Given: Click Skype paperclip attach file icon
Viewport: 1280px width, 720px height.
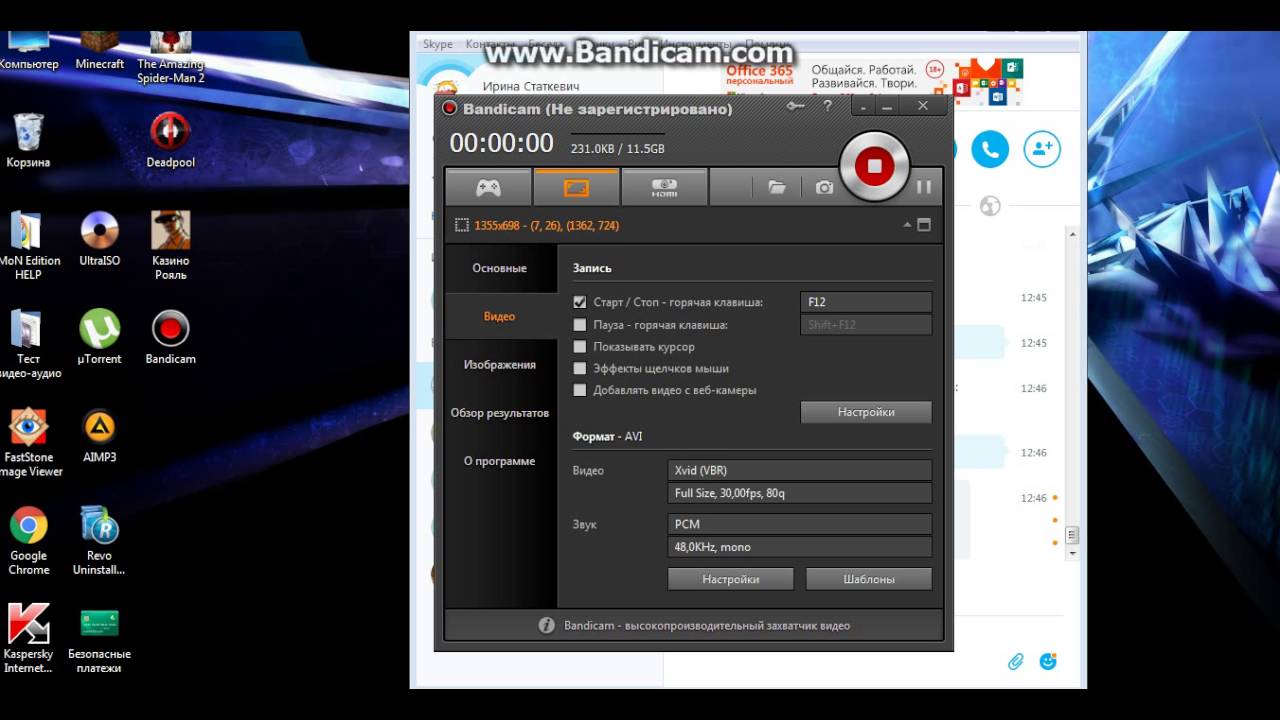Looking at the screenshot, I should 1016,661.
